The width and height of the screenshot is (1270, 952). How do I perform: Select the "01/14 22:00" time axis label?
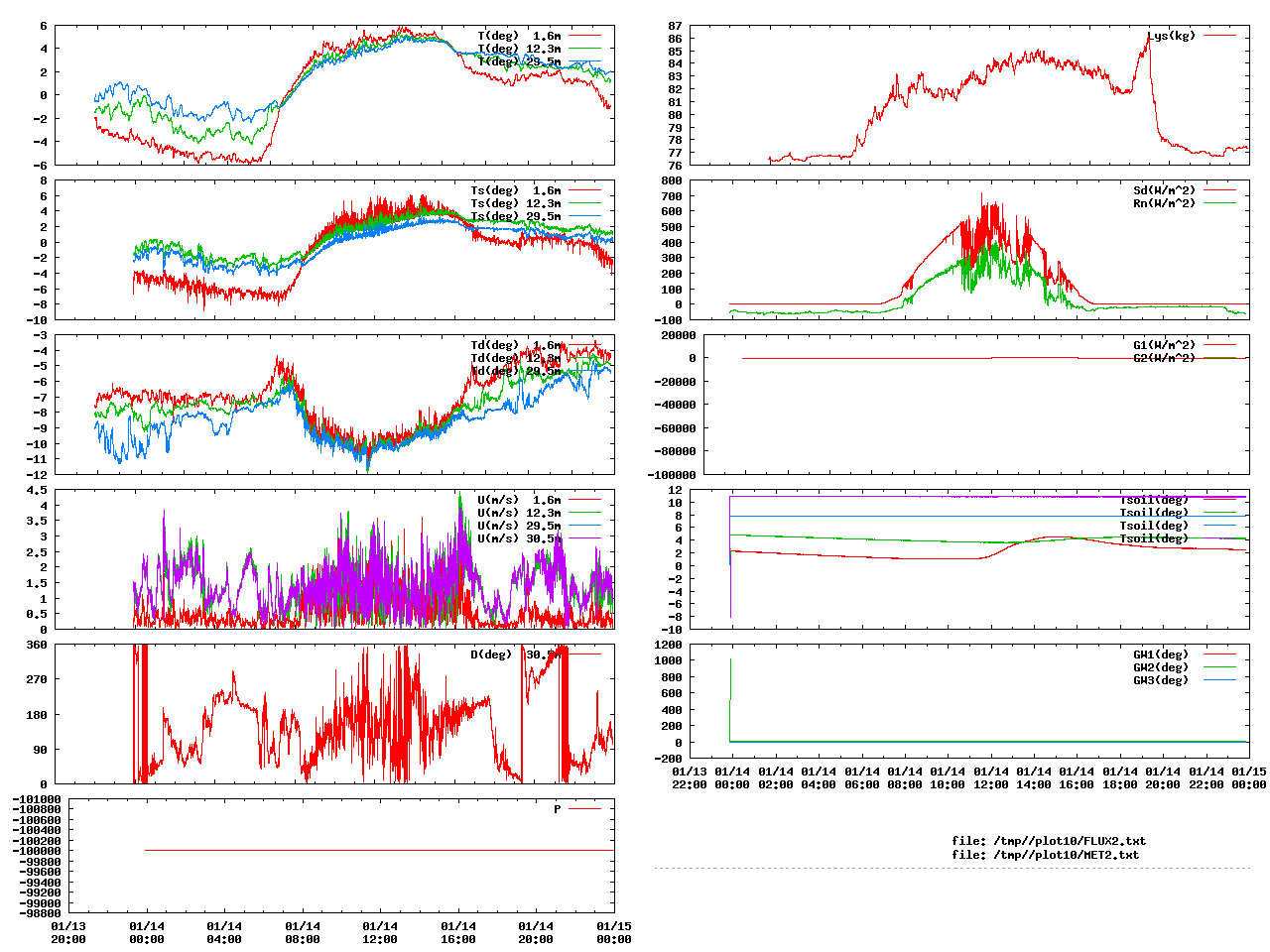point(1206,777)
